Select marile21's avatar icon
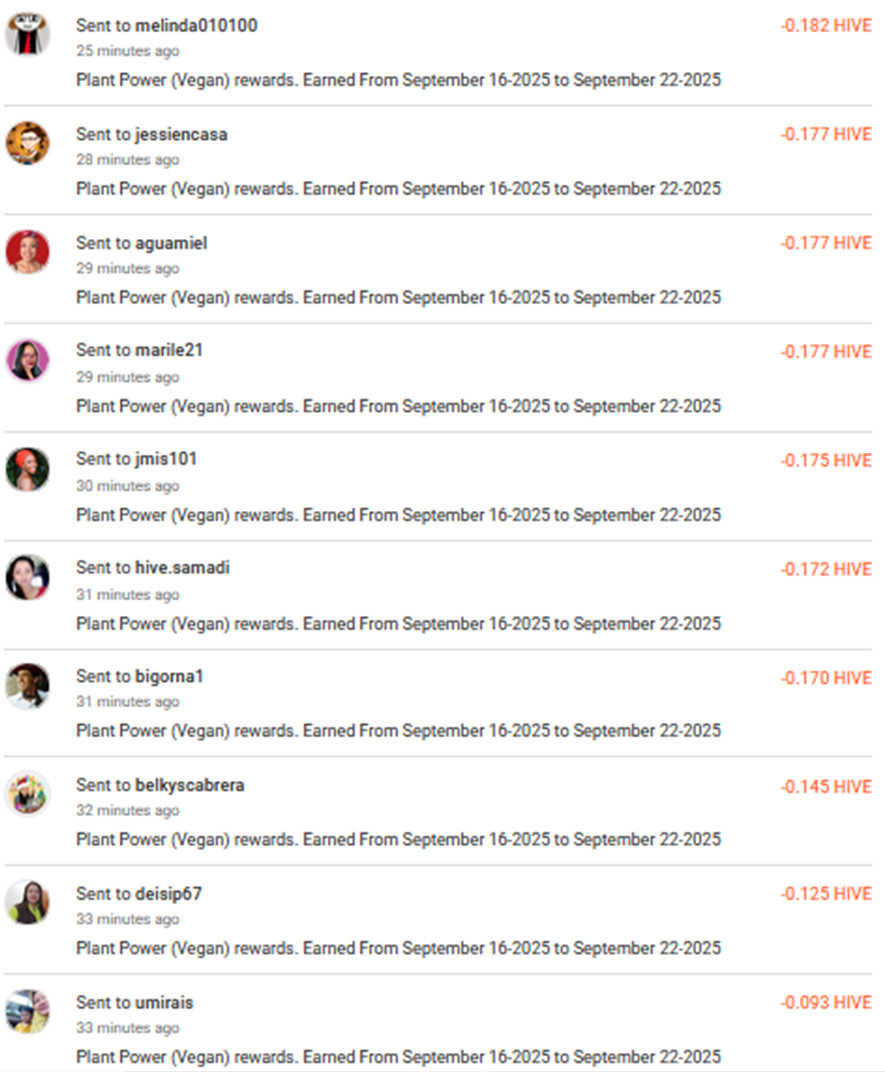 [x=27, y=360]
